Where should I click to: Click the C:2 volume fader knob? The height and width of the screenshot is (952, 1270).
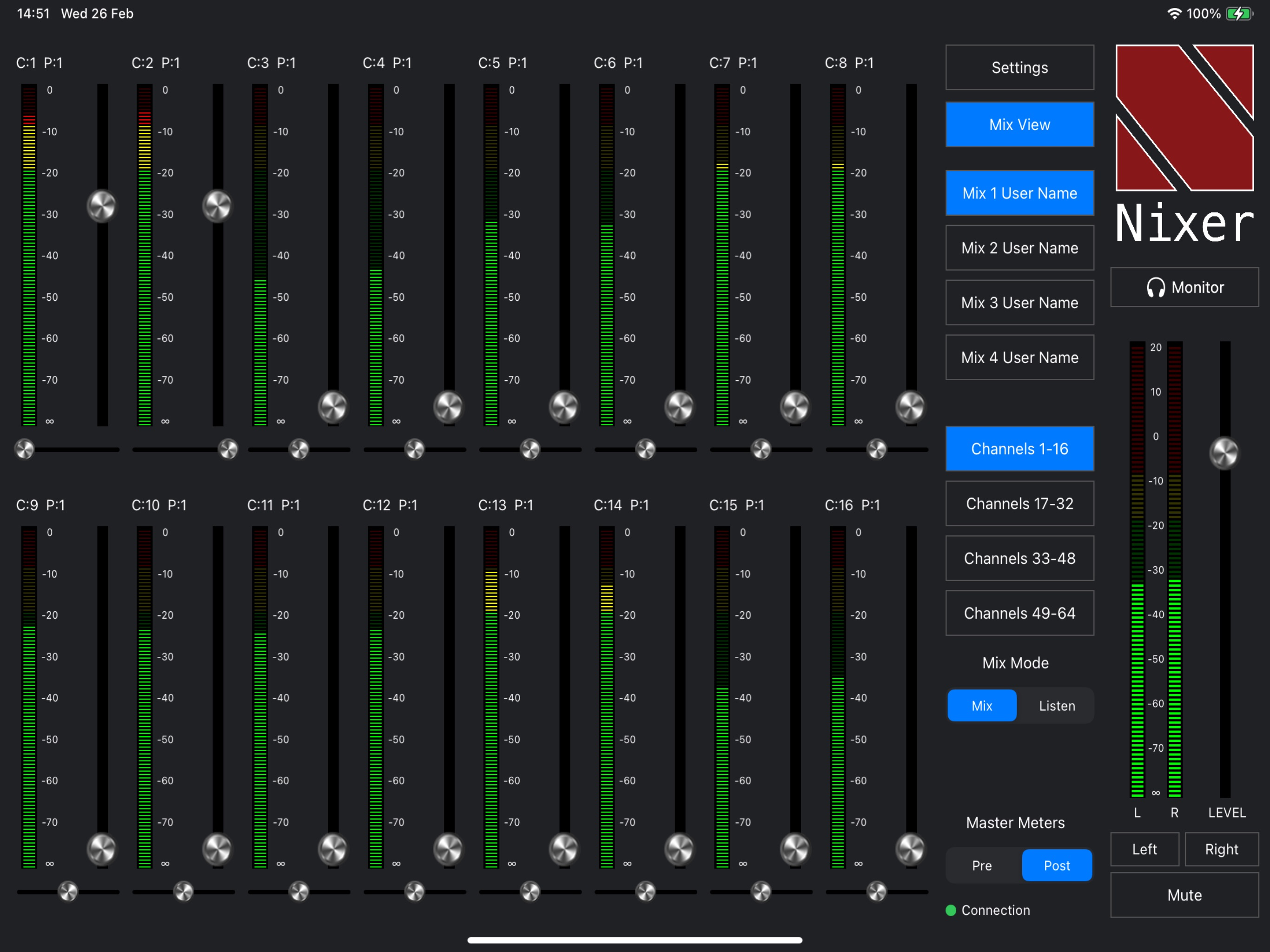(217, 206)
